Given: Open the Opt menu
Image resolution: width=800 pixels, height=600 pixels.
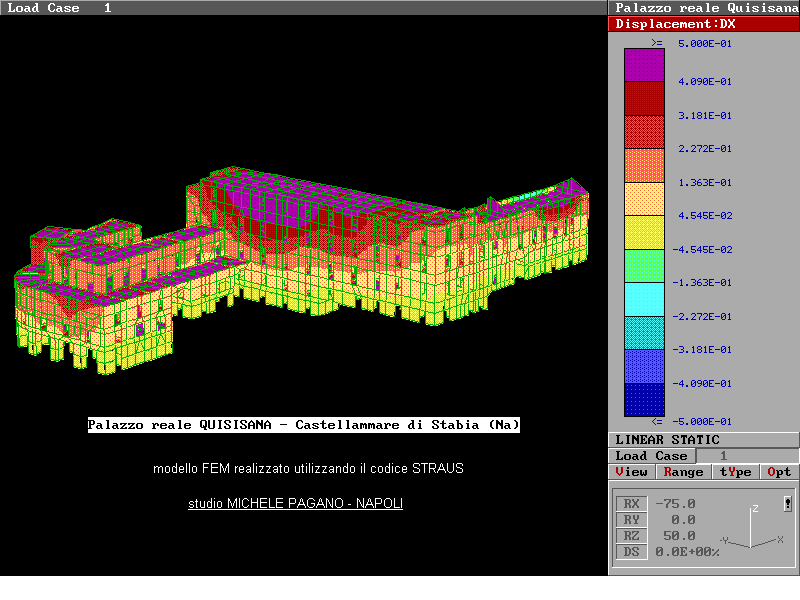Looking at the screenshot, I should 779,472.
